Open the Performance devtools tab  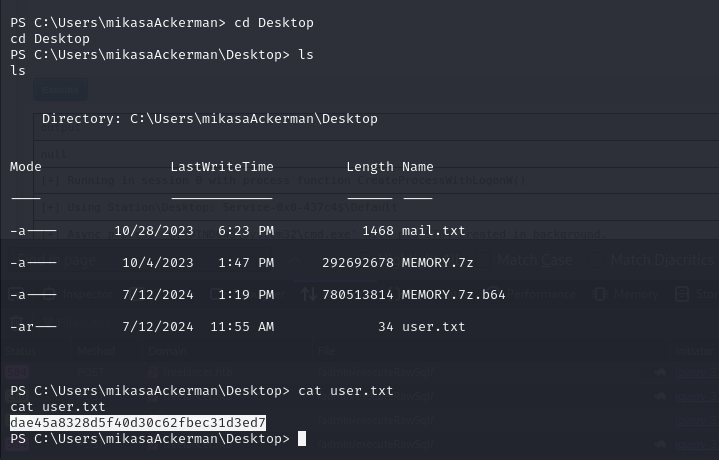541,294
